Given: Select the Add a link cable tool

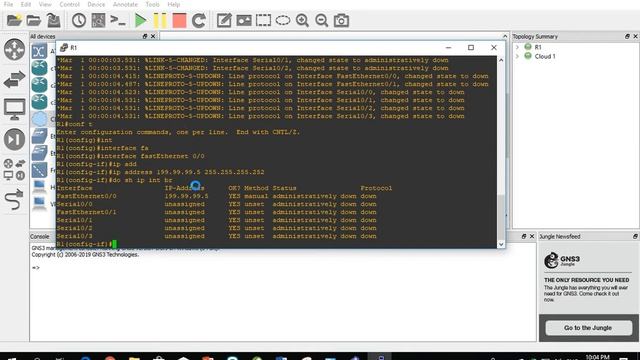Looking at the screenshot, I should point(14,200).
